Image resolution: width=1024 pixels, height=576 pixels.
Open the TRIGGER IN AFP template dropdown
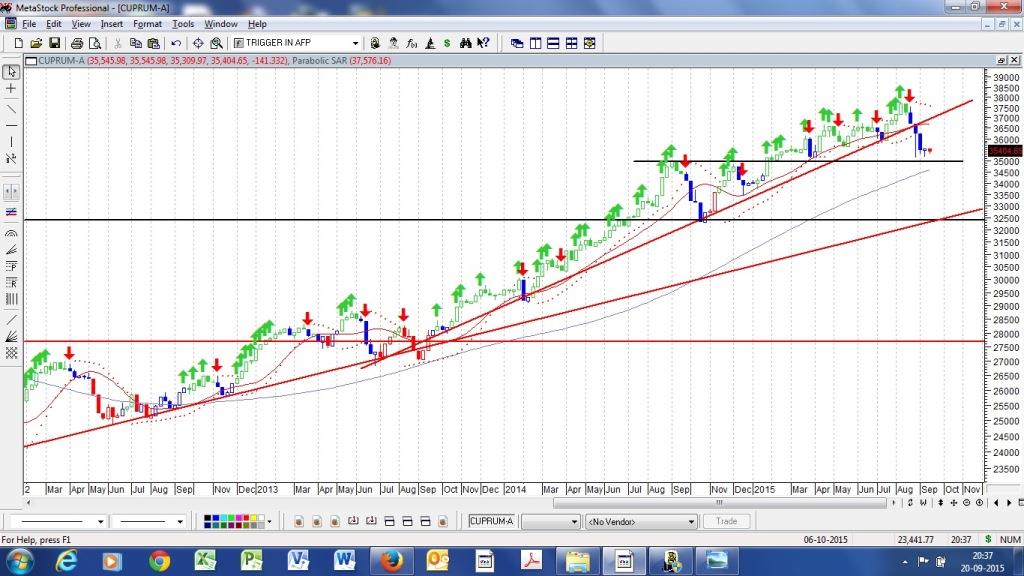355,43
